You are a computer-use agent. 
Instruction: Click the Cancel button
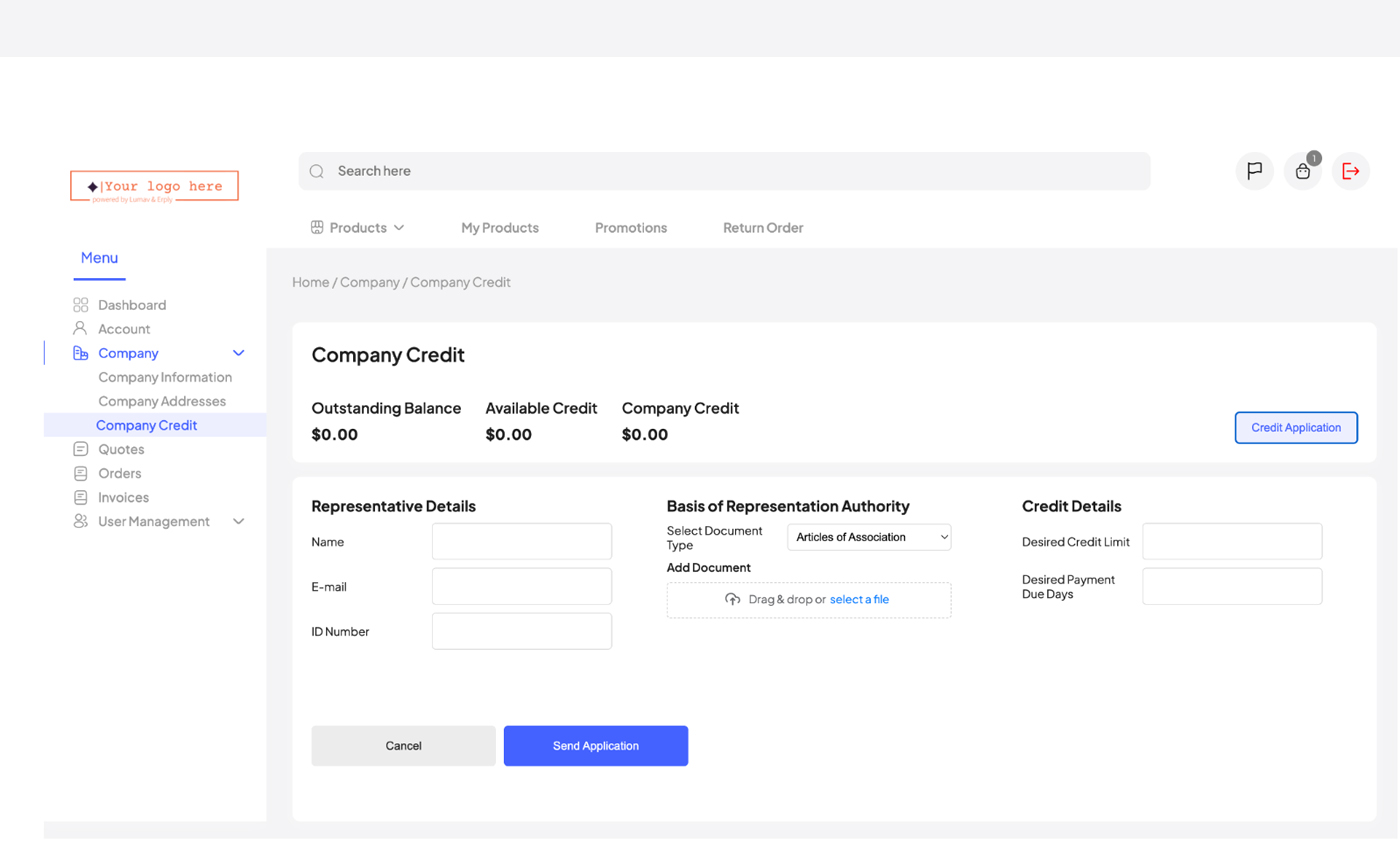403,746
